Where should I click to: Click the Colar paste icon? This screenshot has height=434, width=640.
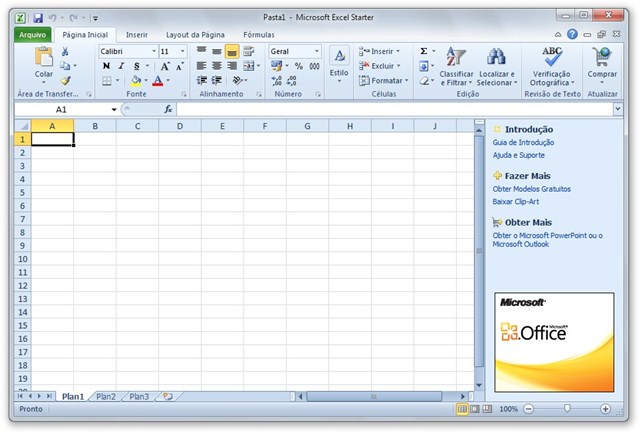(44, 56)
